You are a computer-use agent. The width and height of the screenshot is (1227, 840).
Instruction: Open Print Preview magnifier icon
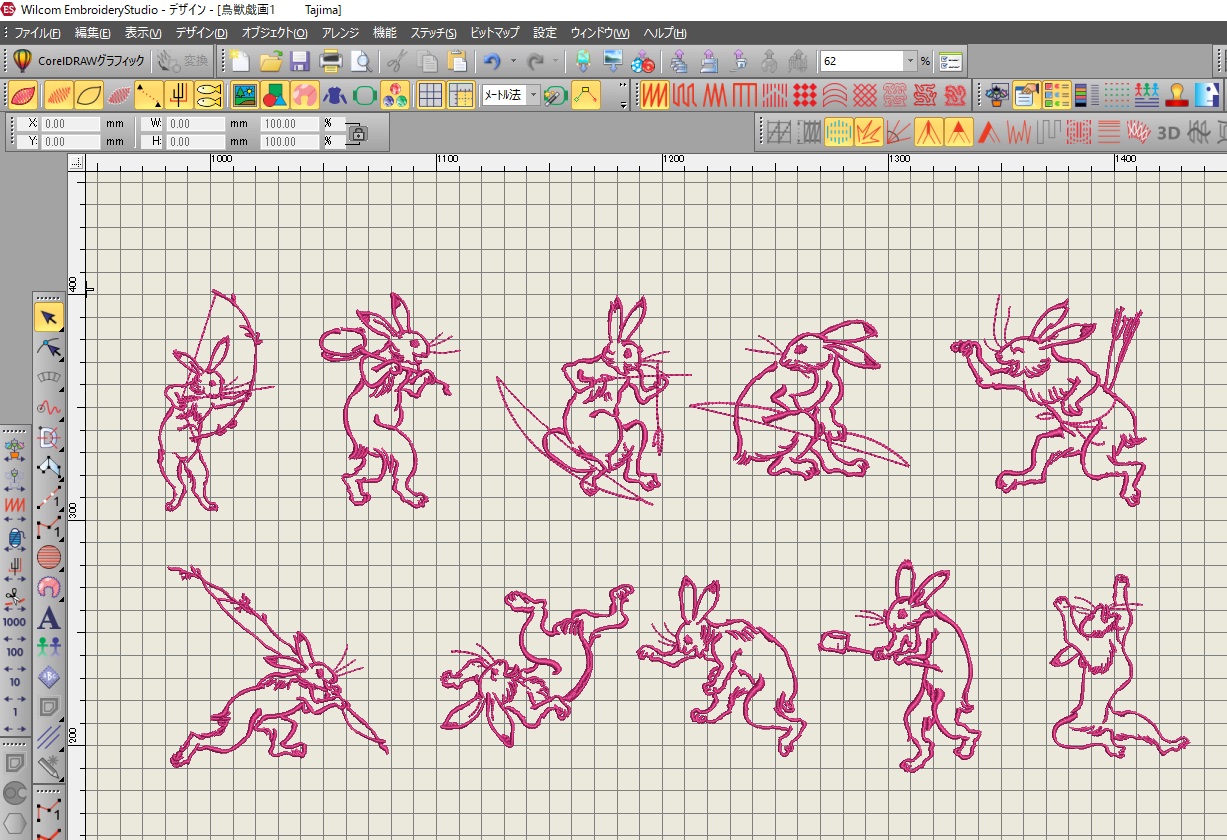point(361,61)
